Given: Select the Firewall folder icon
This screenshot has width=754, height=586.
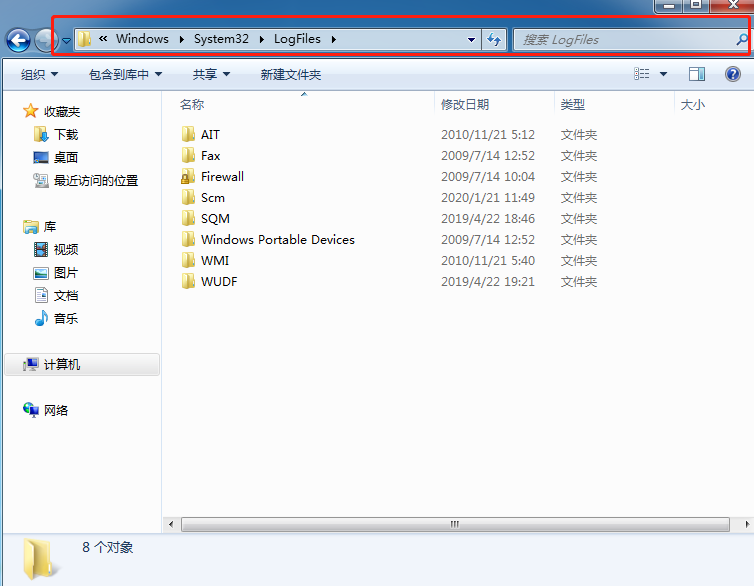Looking at the screenshot, I should pyautogui.click(x=187, y=177).
